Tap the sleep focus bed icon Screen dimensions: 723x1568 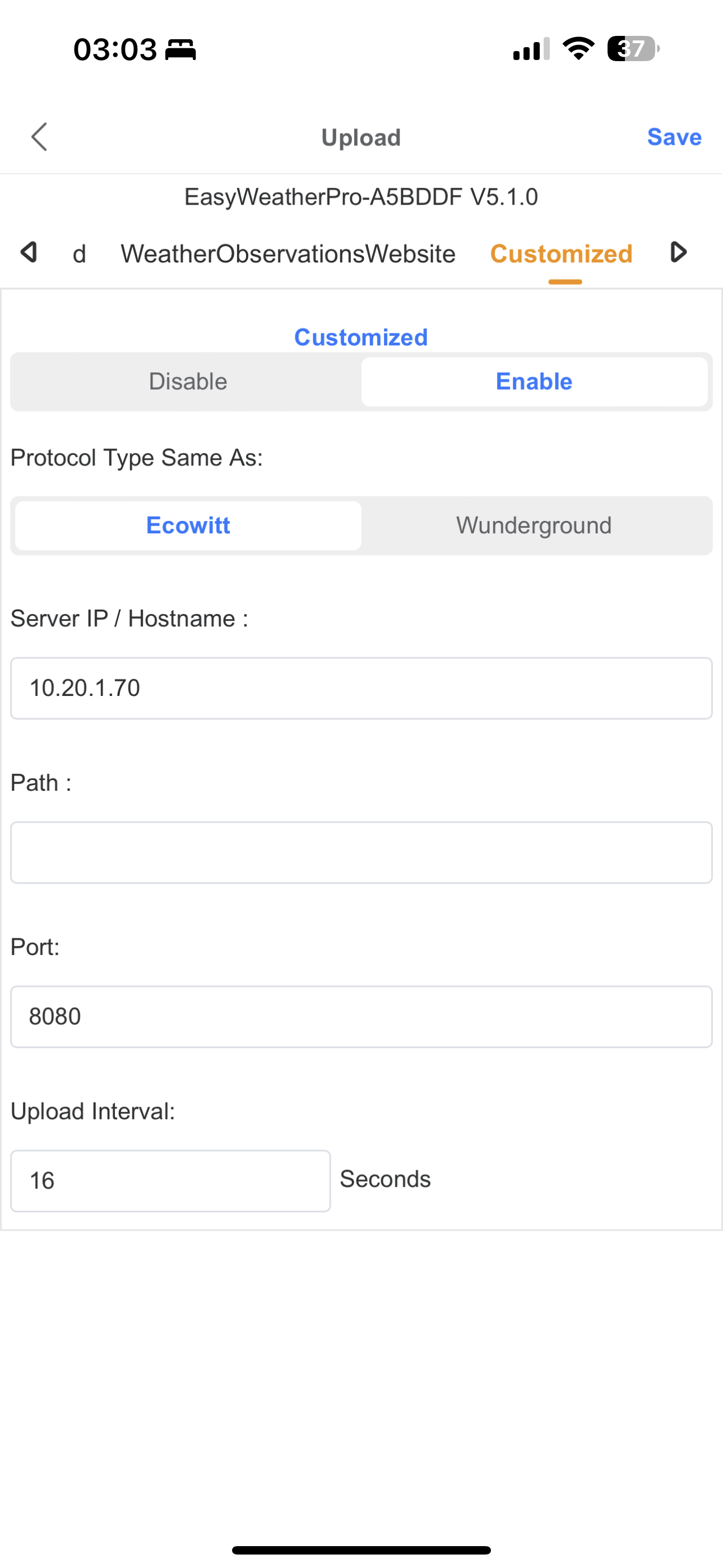[x=180, y=49]
